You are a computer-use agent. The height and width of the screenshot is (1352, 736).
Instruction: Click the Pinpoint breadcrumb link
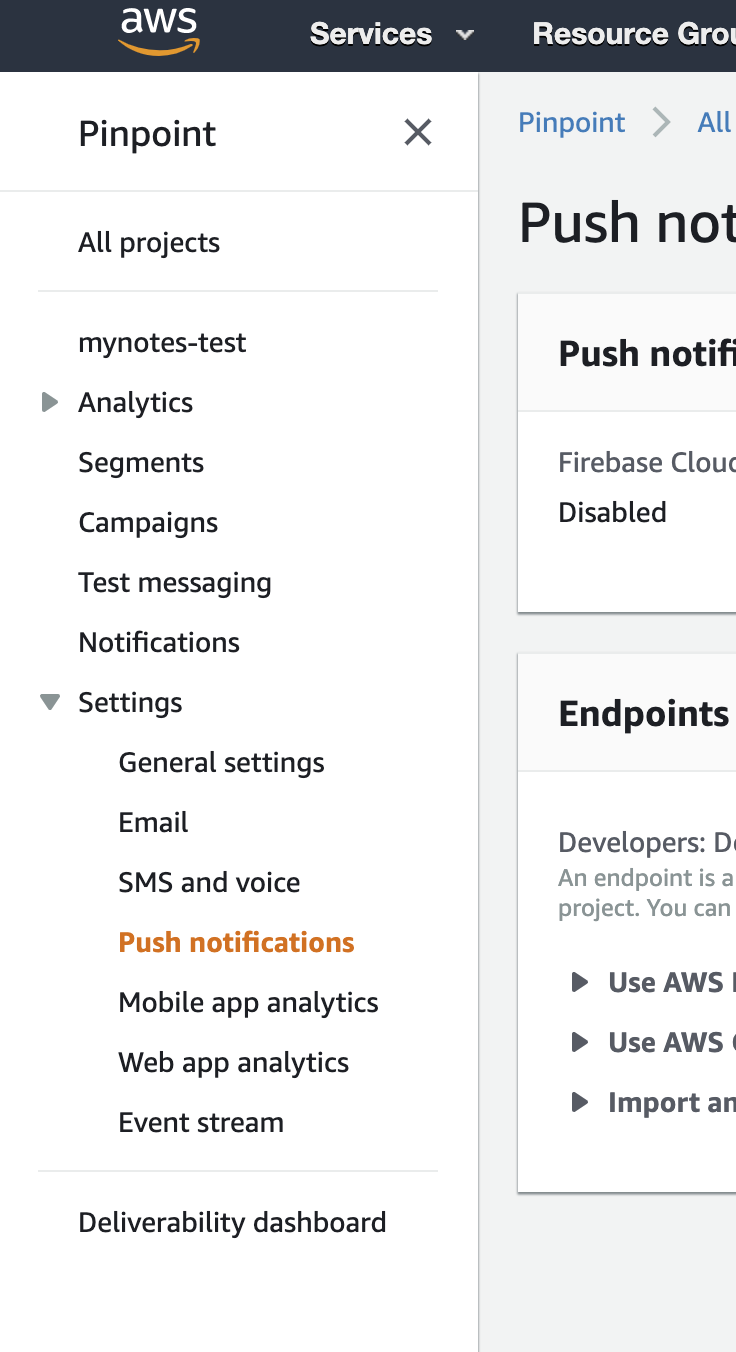point(571,122)
